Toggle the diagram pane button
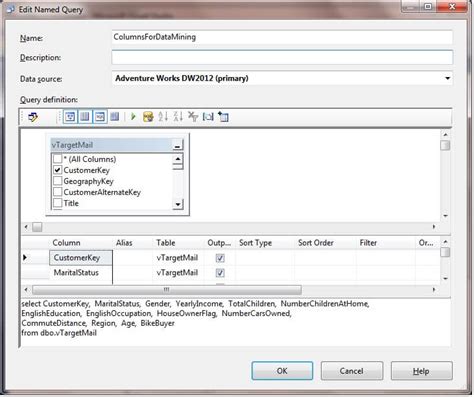Viewport: 474px width, 397px height. 70,117
